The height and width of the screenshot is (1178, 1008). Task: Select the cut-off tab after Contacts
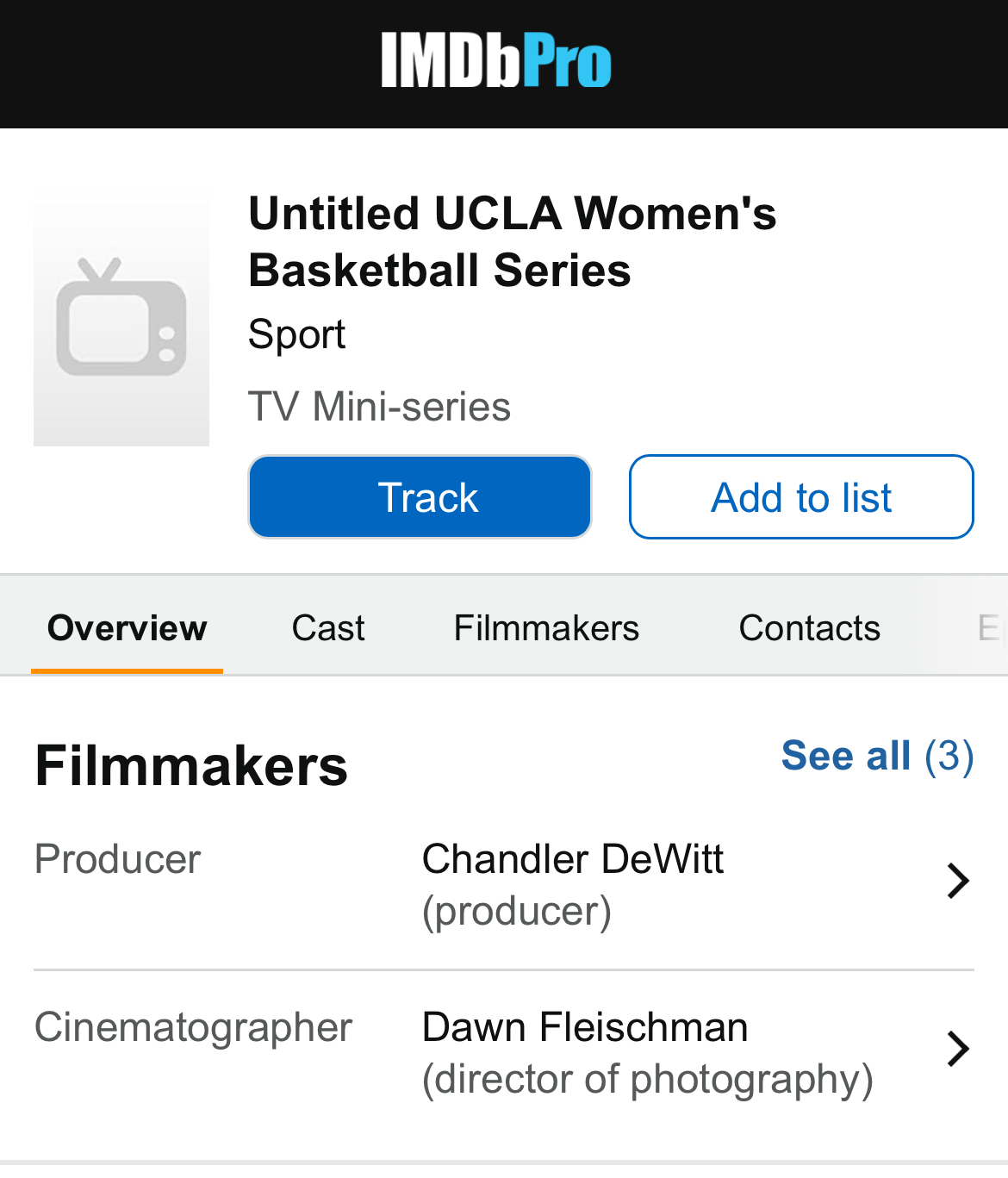pos(988,627)
